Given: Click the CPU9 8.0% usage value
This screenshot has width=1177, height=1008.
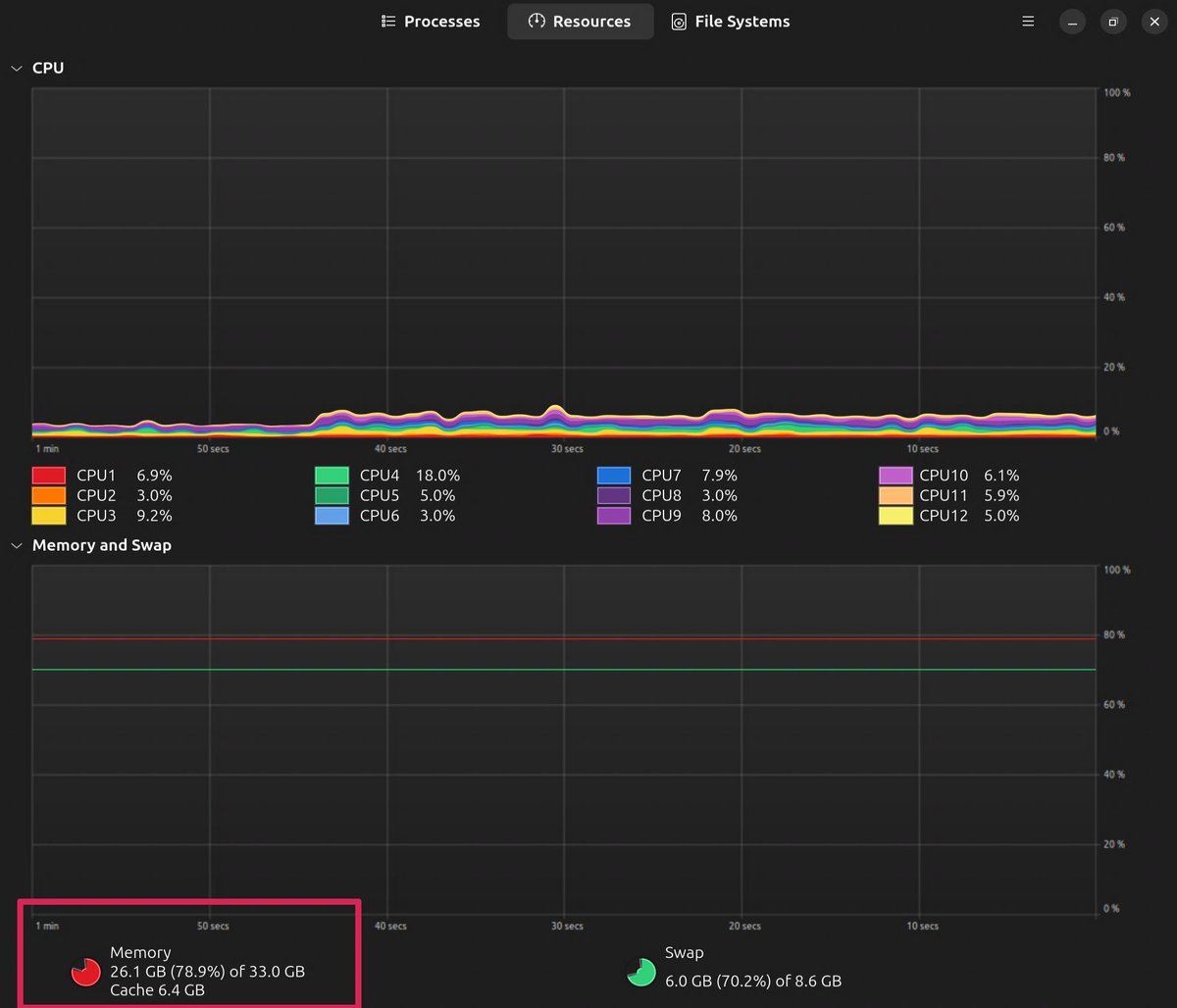Looking at the screenshot, I should click(719, 516).
